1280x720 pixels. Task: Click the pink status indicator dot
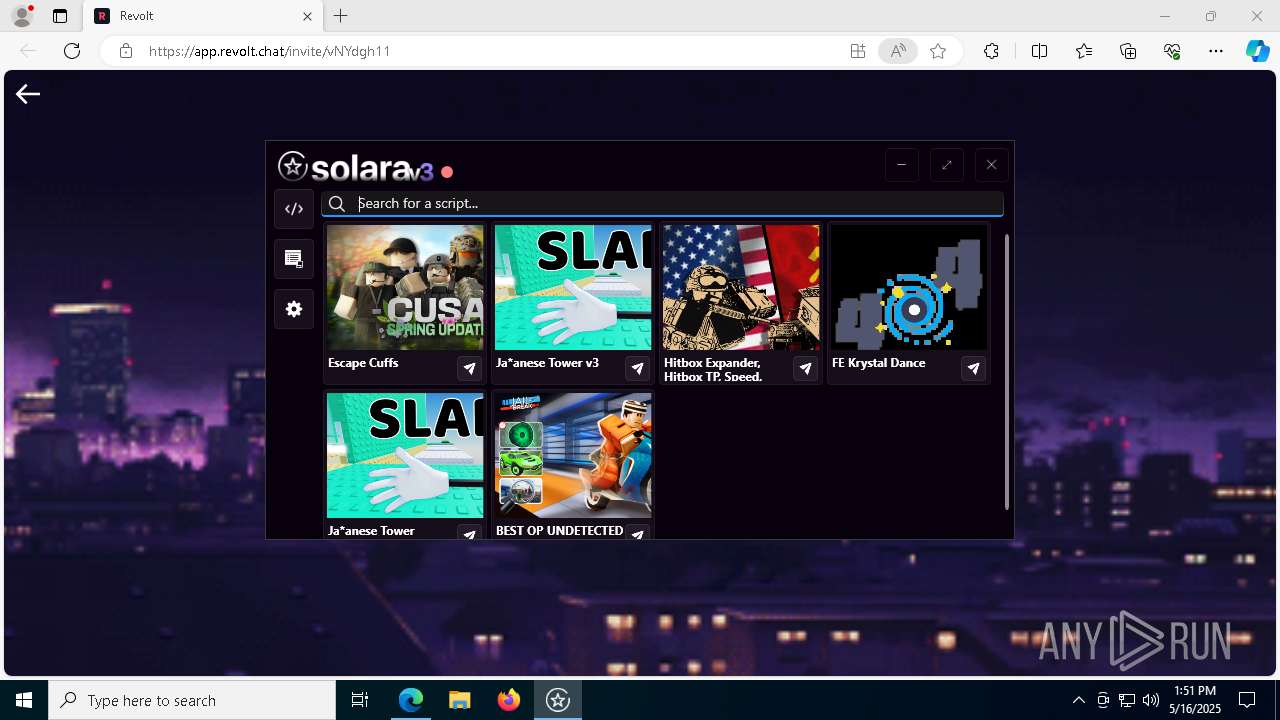[447, 172]
